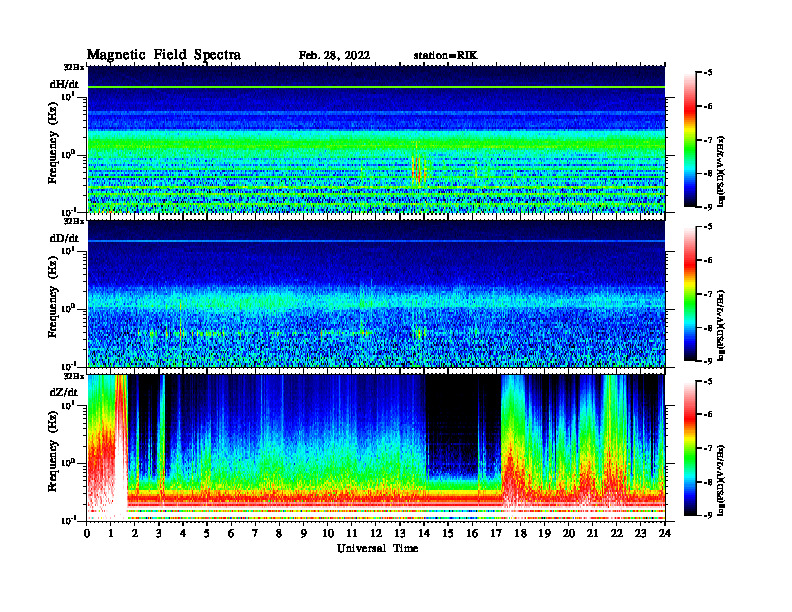This screenshot has width=792, height=612.
Task: Click hour 13 on the Universal Time axis
Action: [x=400, y=534]
